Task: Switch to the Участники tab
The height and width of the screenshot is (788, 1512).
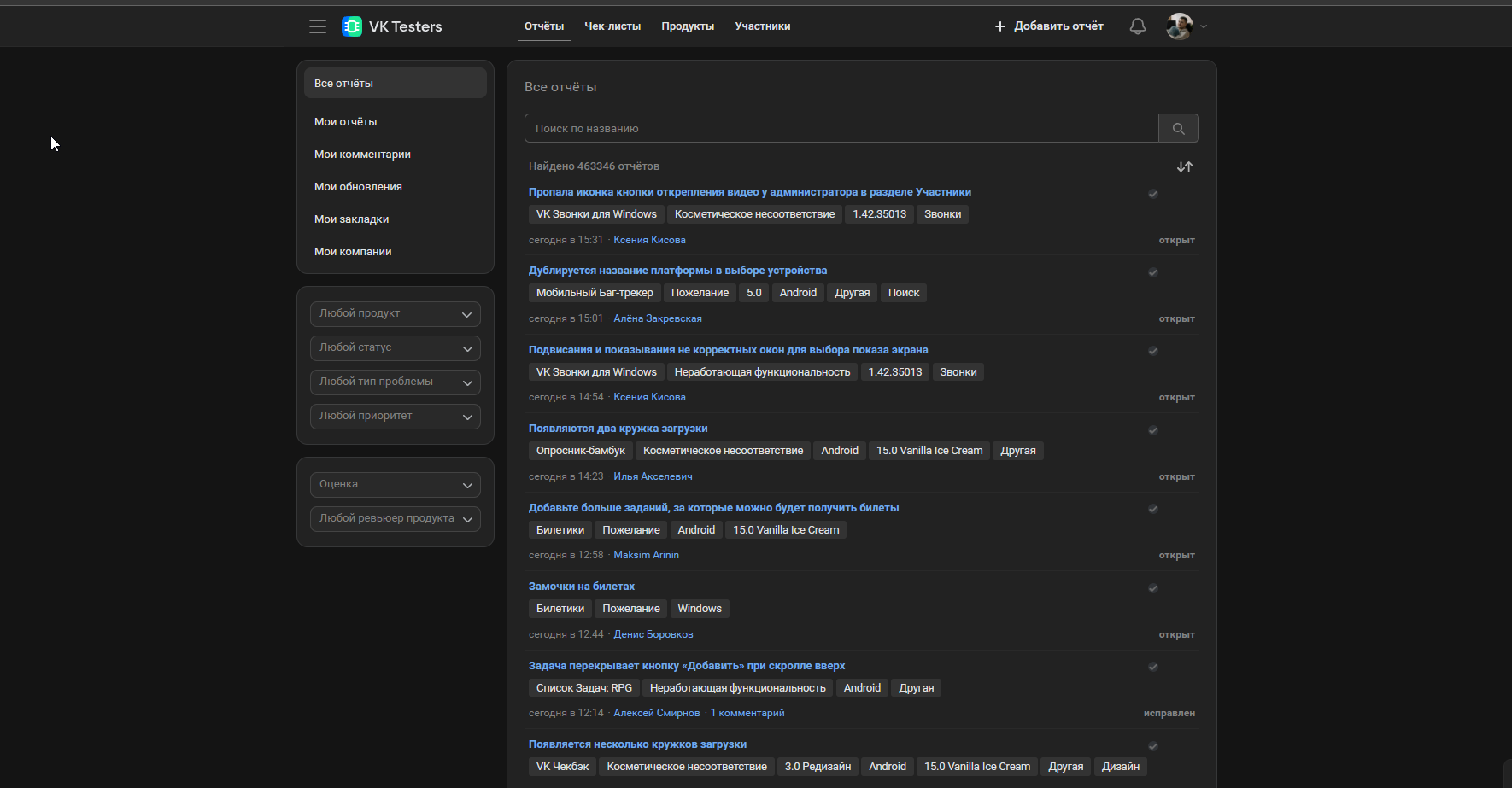Action: click(x=763, y=26)
